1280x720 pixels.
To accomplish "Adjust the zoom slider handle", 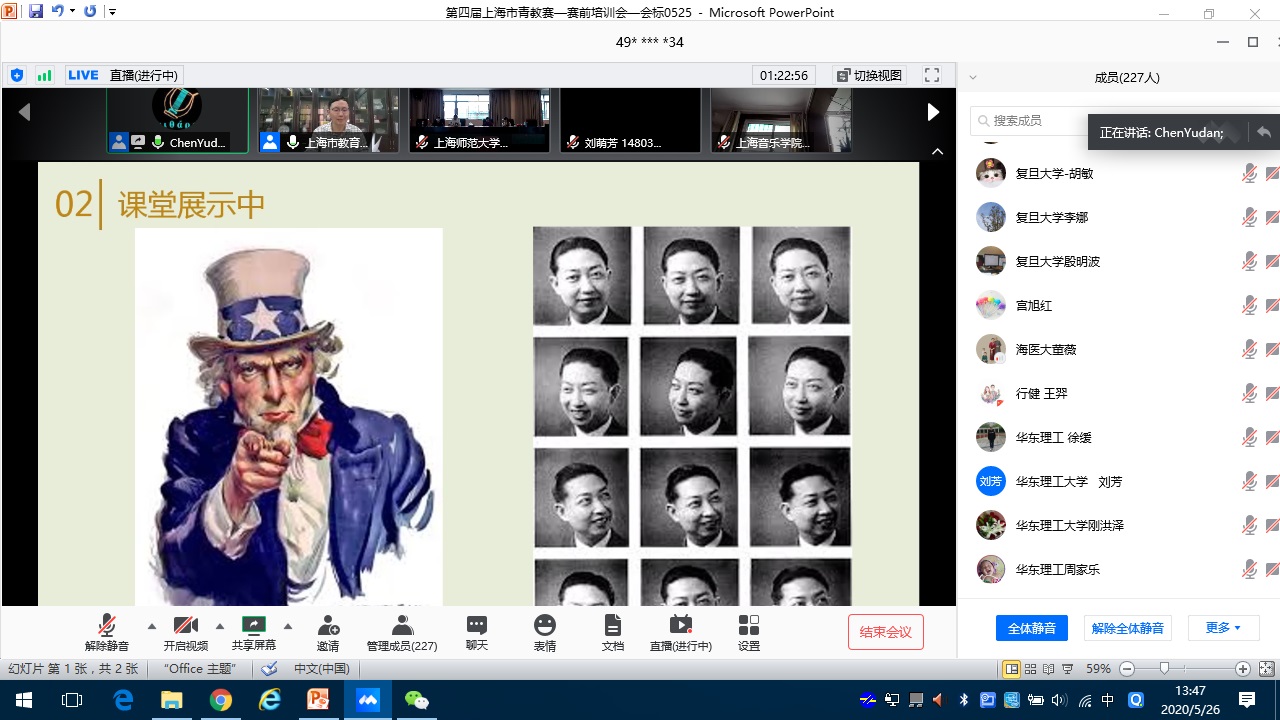I will click(x=1164, y=669).
